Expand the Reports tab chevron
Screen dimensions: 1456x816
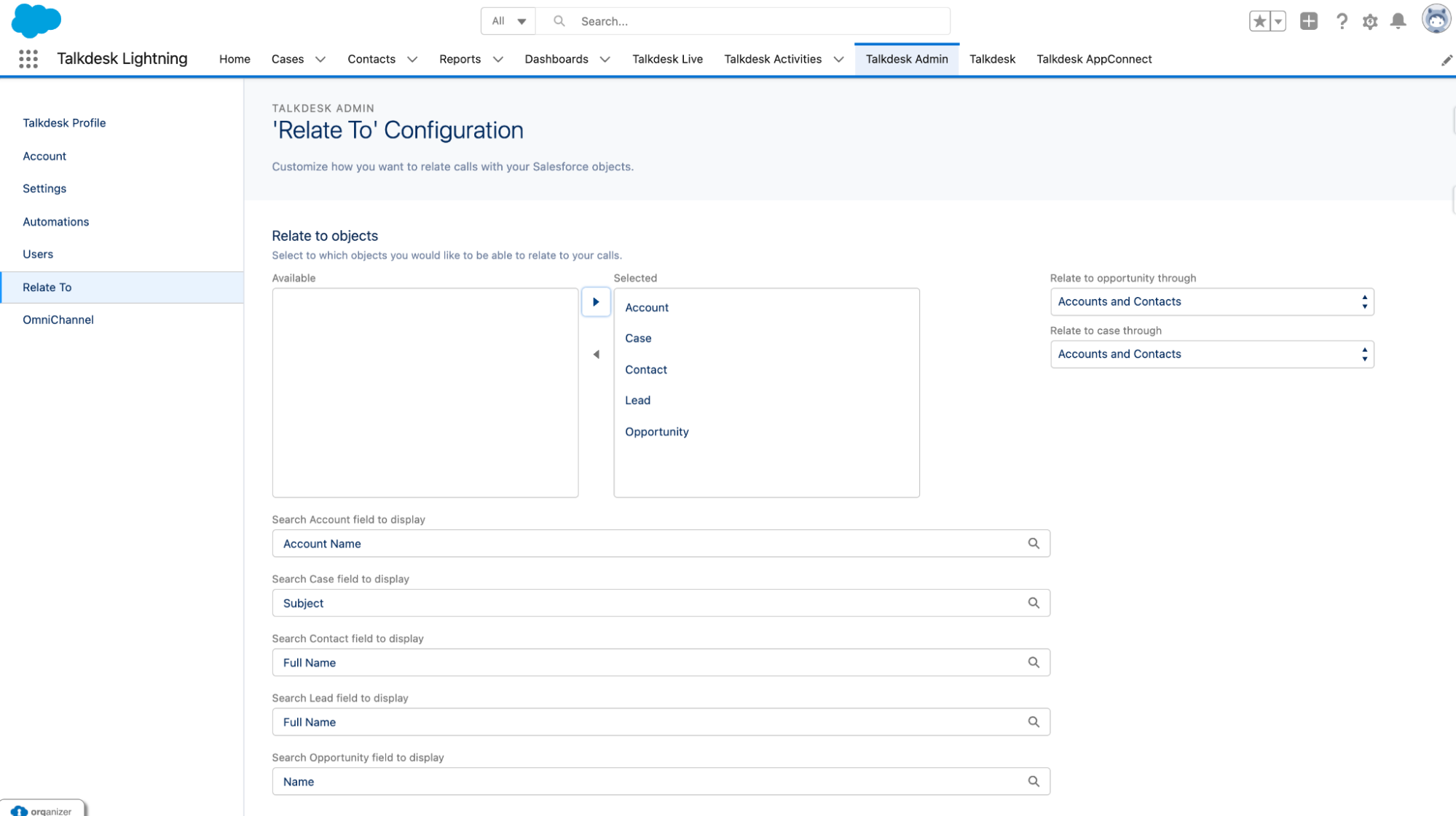(498, 60)
